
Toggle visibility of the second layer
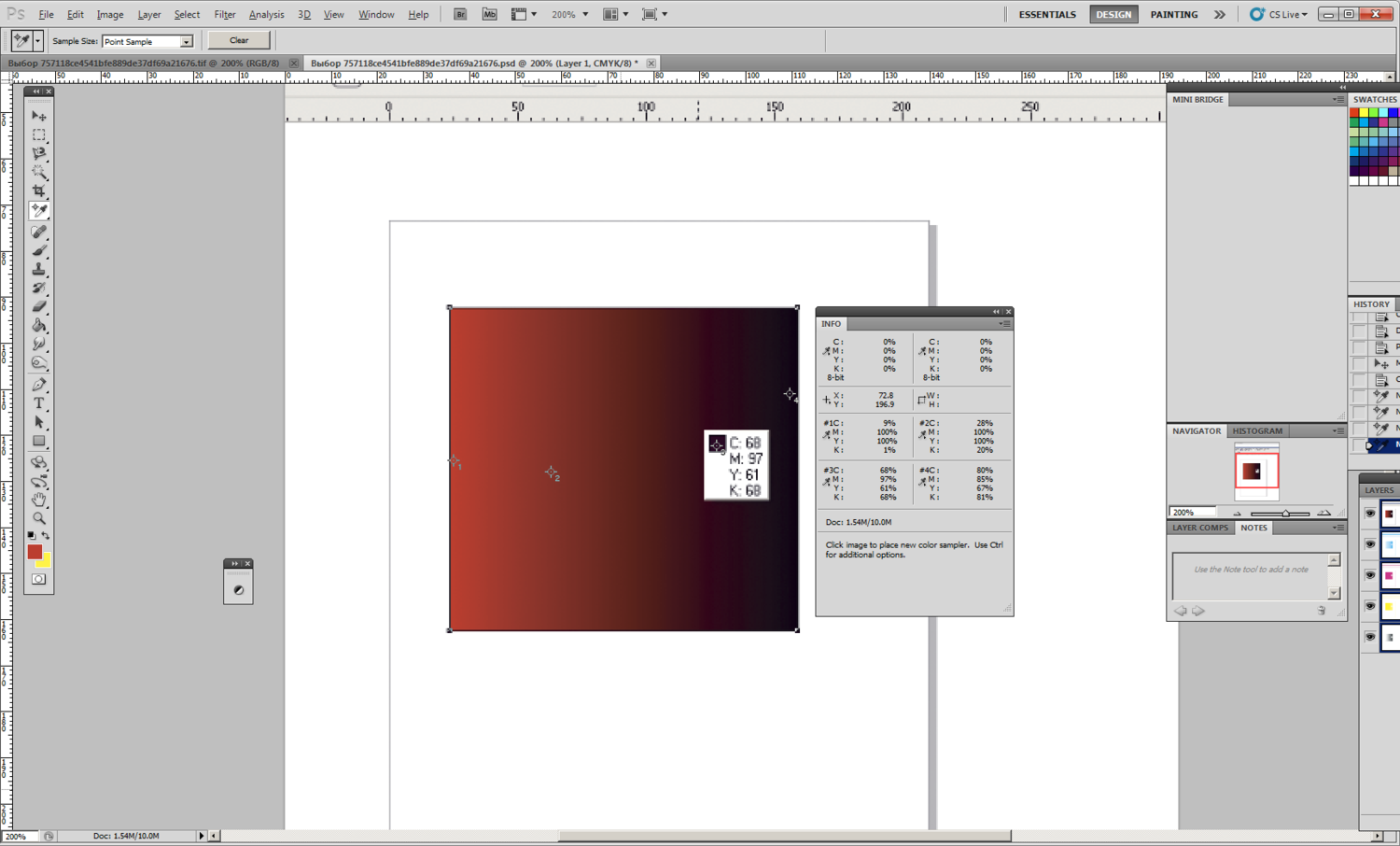(1370, 544)
